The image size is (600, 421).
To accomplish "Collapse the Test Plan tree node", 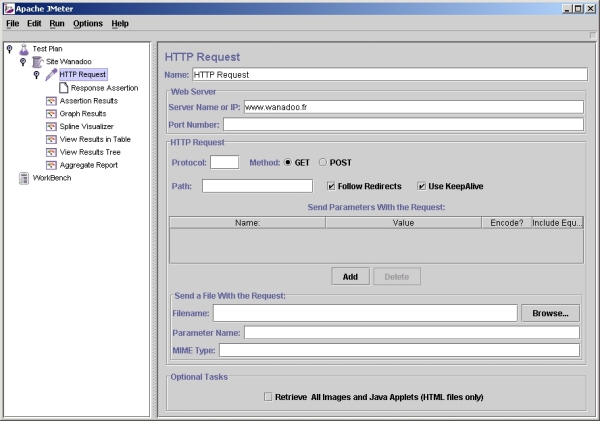I will [9, 48].
